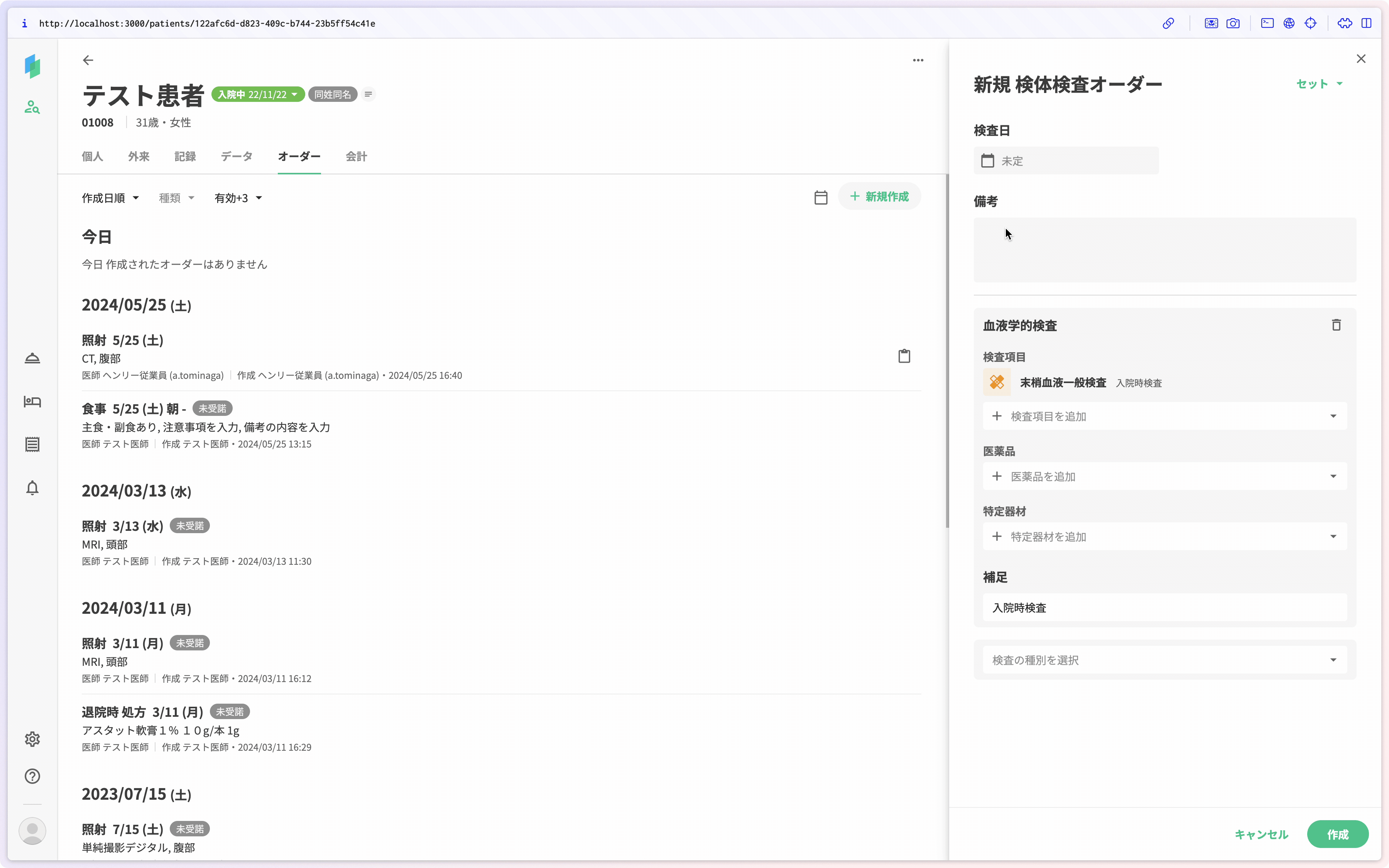The height and width of the screenshot is (868, 1389).
Task: Open the 有効+3 status filter dropdown
Action: click(238, 198)
